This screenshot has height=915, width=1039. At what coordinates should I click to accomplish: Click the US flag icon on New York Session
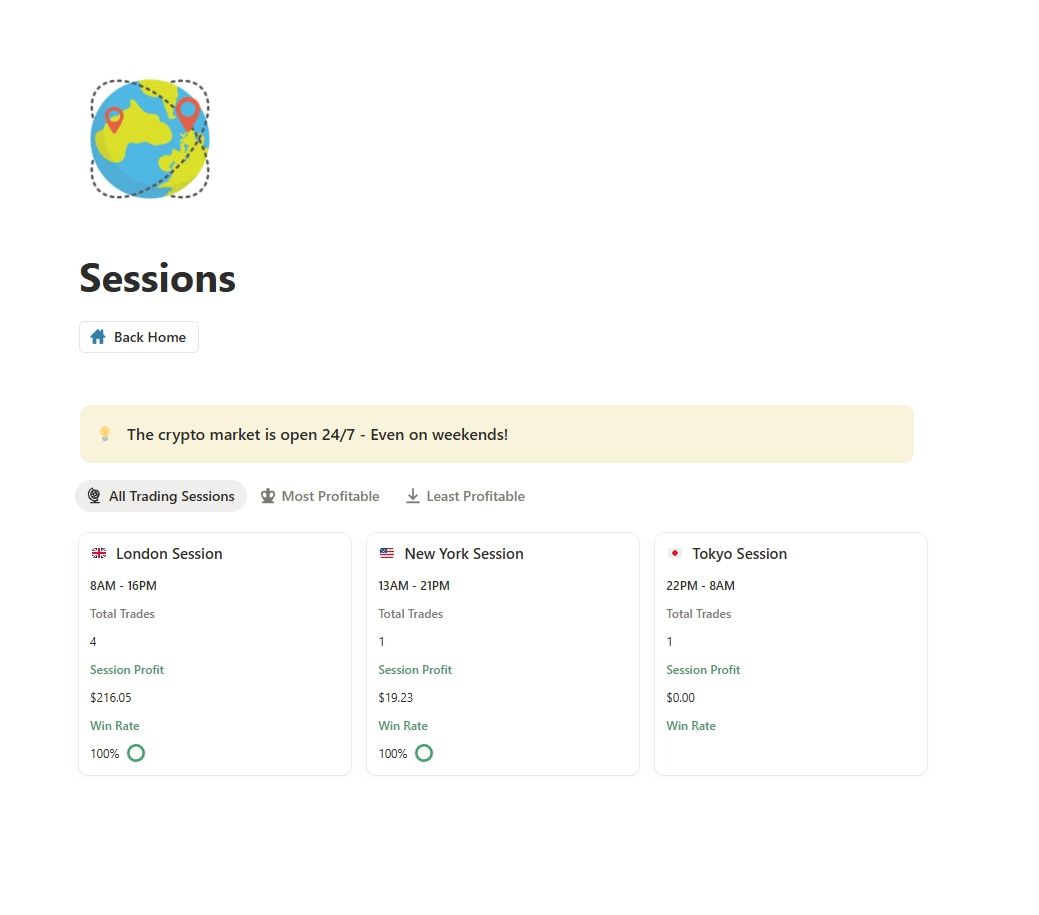point(387,553)
